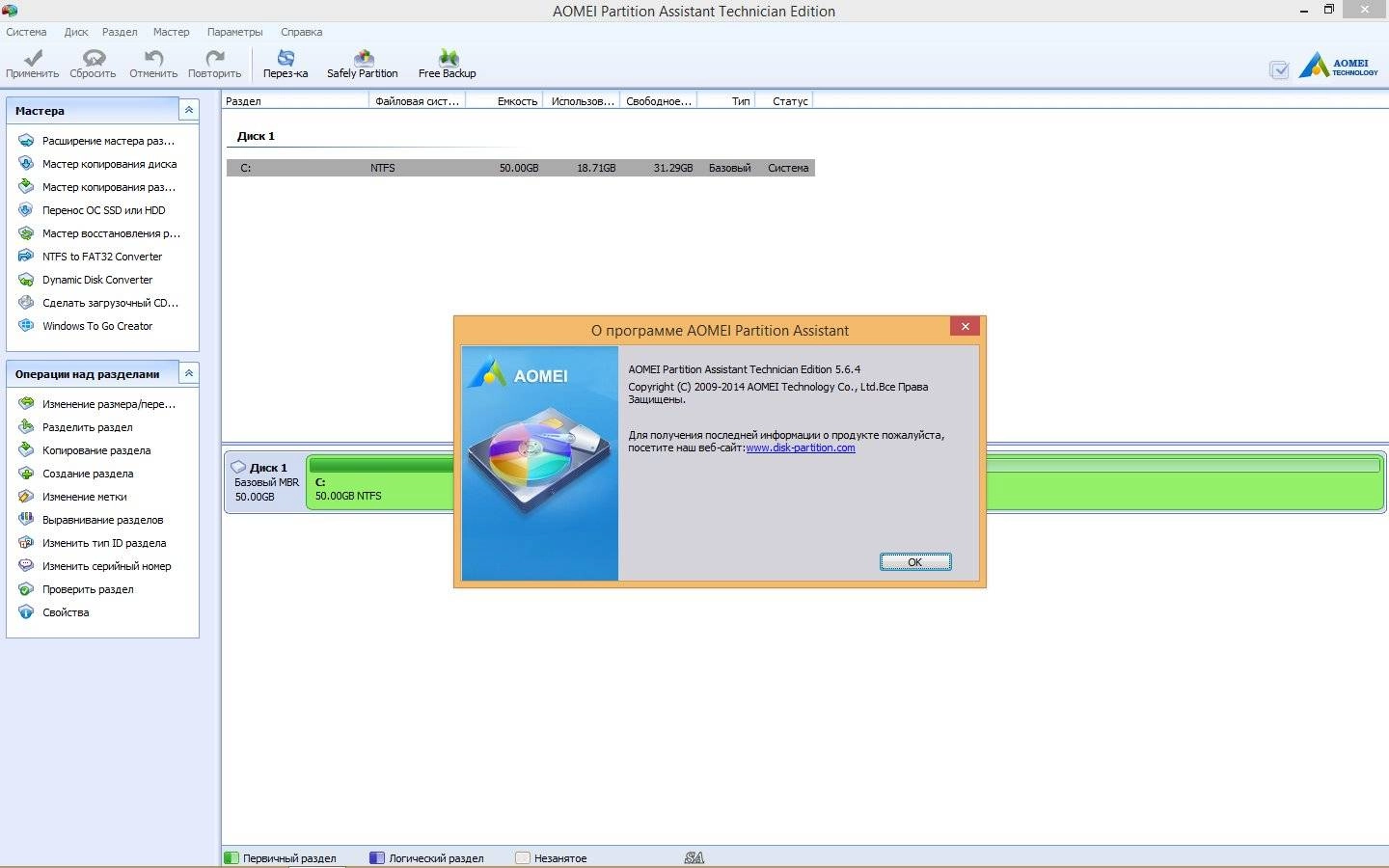Open the www.disk-partition.com link

click(801, 448)
